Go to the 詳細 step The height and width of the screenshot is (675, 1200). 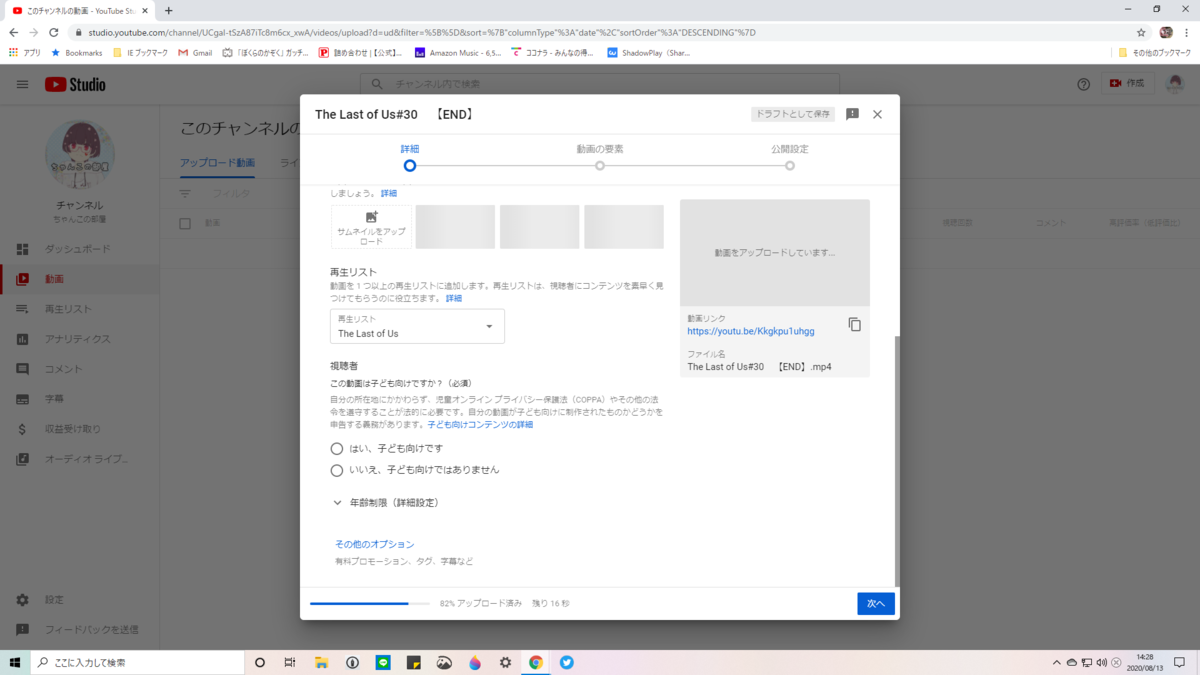[x=410, y=157]
